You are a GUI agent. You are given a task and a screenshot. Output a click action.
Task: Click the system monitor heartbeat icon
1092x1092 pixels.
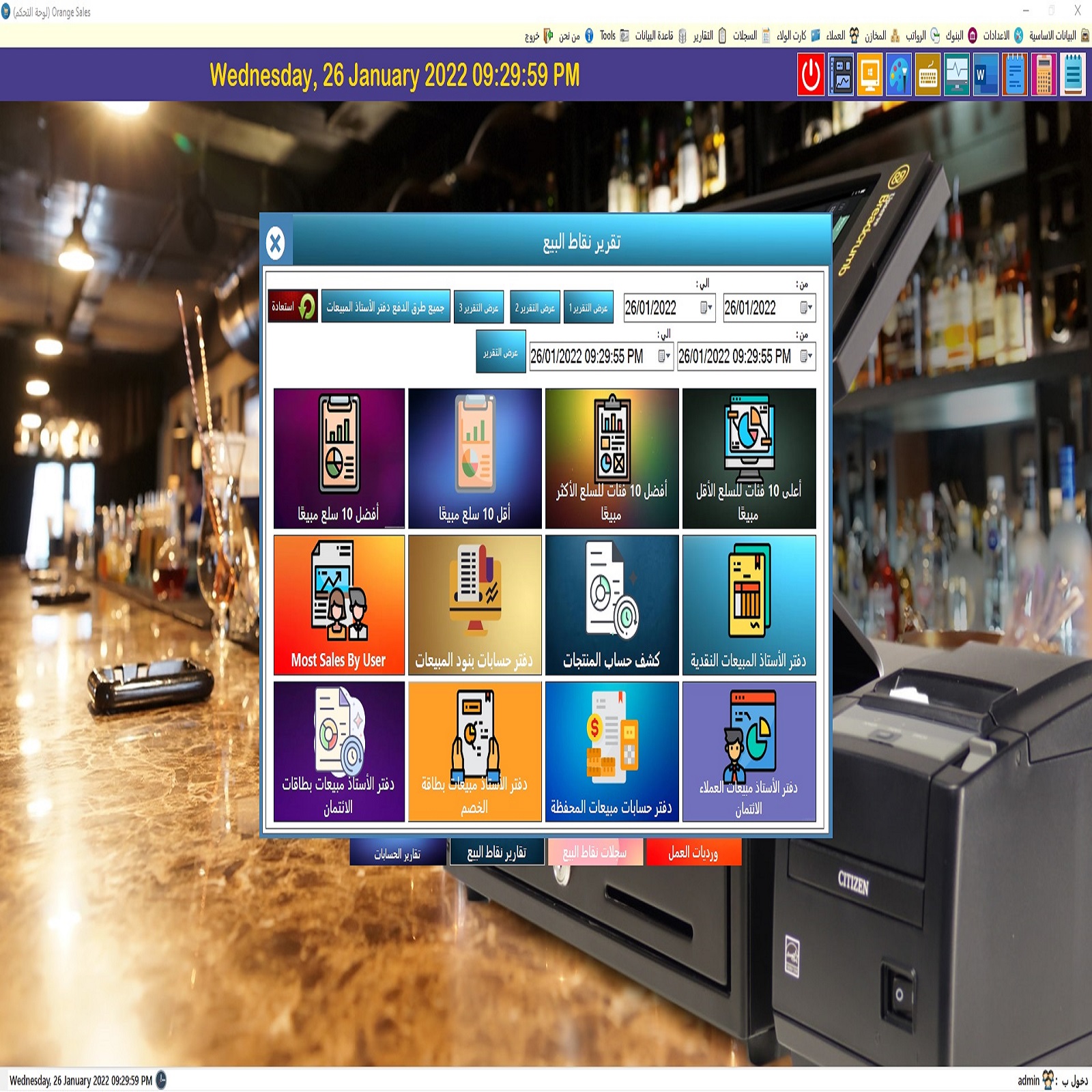click(x=956, y=74)
